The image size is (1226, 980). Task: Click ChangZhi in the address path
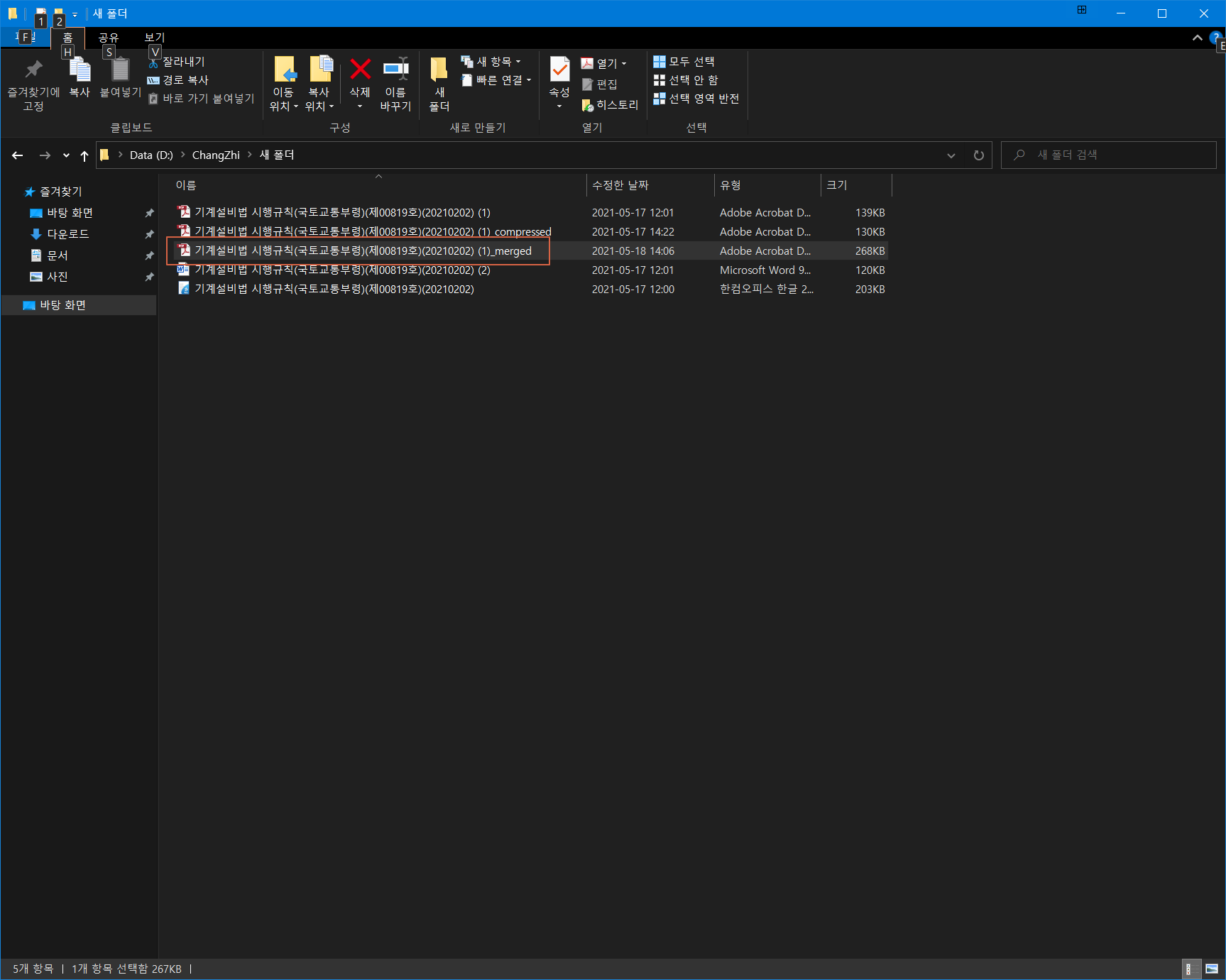pos(216,155)
